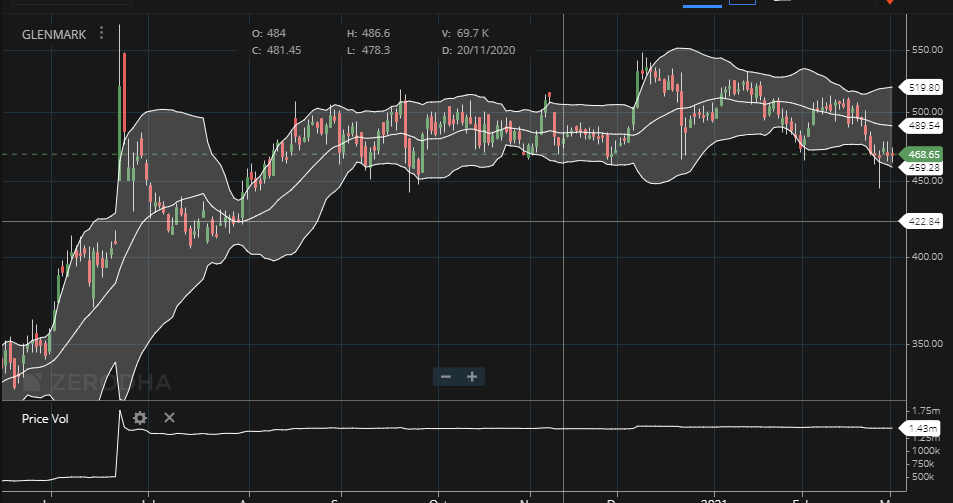Click the 489.54 middle band price tag
953x503 pixels.
tap(920, 126)
